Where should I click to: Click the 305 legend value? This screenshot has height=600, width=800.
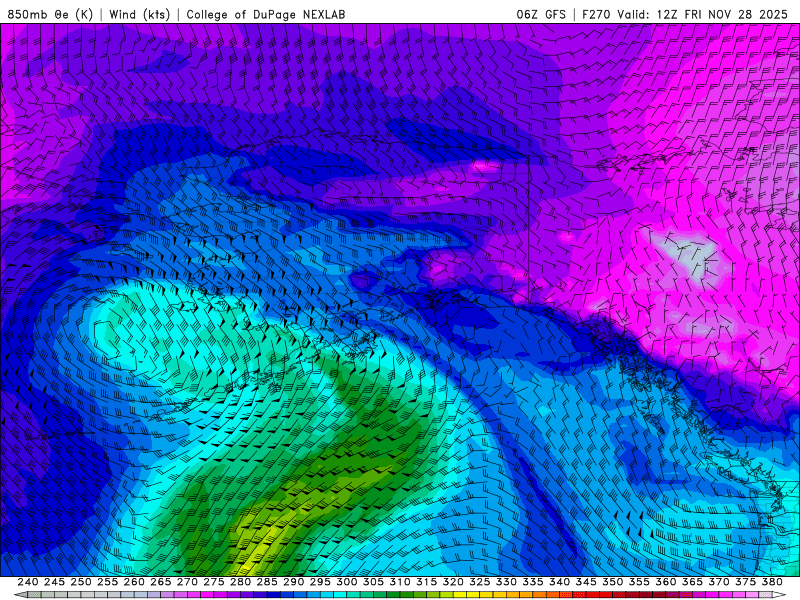[373, 582]
